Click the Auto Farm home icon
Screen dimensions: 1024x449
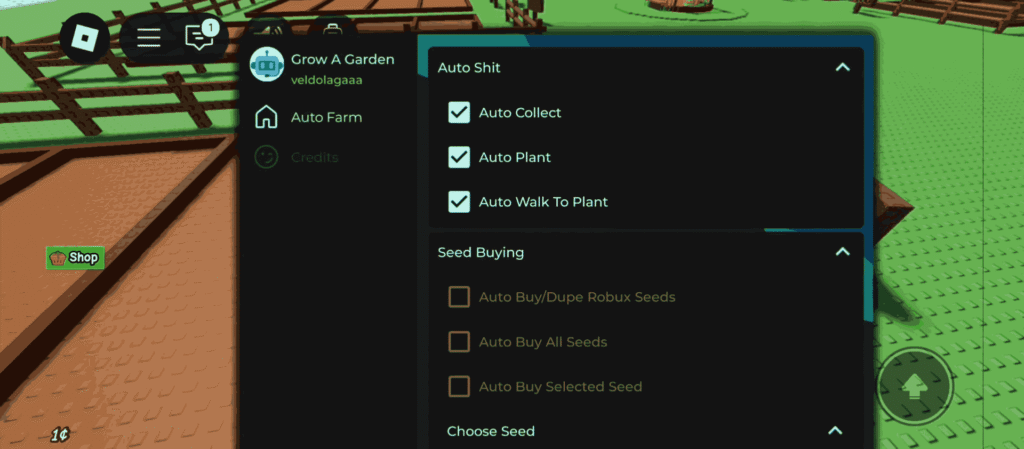(x=266, y=117)
